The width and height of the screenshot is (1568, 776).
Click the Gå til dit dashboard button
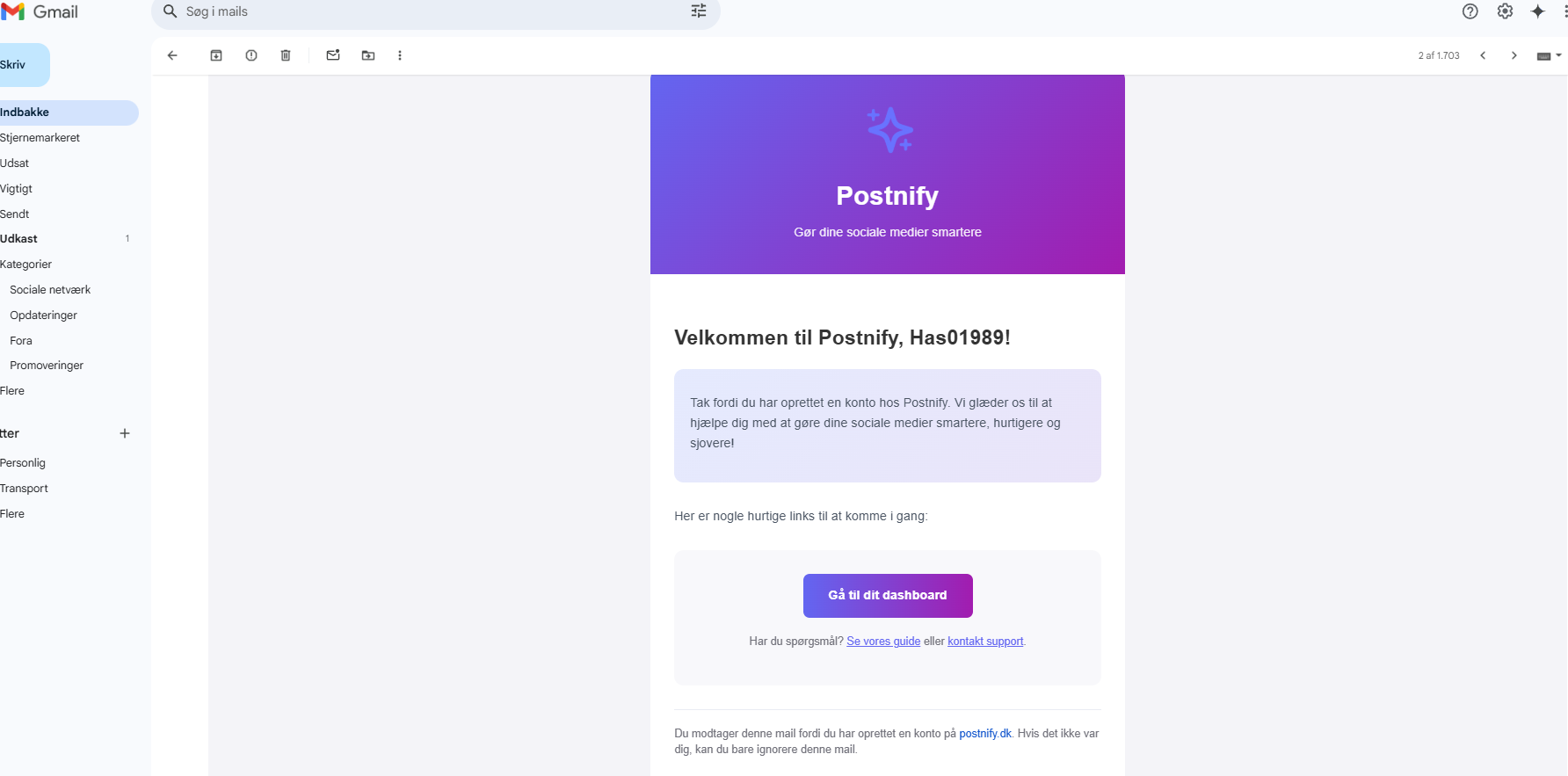[888, 596]
